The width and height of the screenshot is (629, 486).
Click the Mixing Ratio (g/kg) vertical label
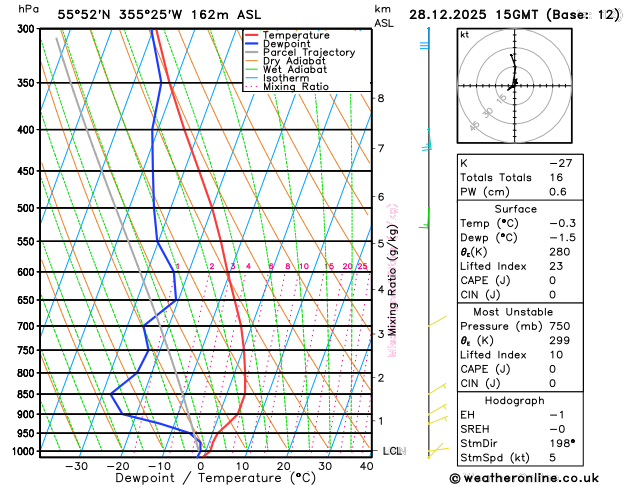tap(393, 280)
